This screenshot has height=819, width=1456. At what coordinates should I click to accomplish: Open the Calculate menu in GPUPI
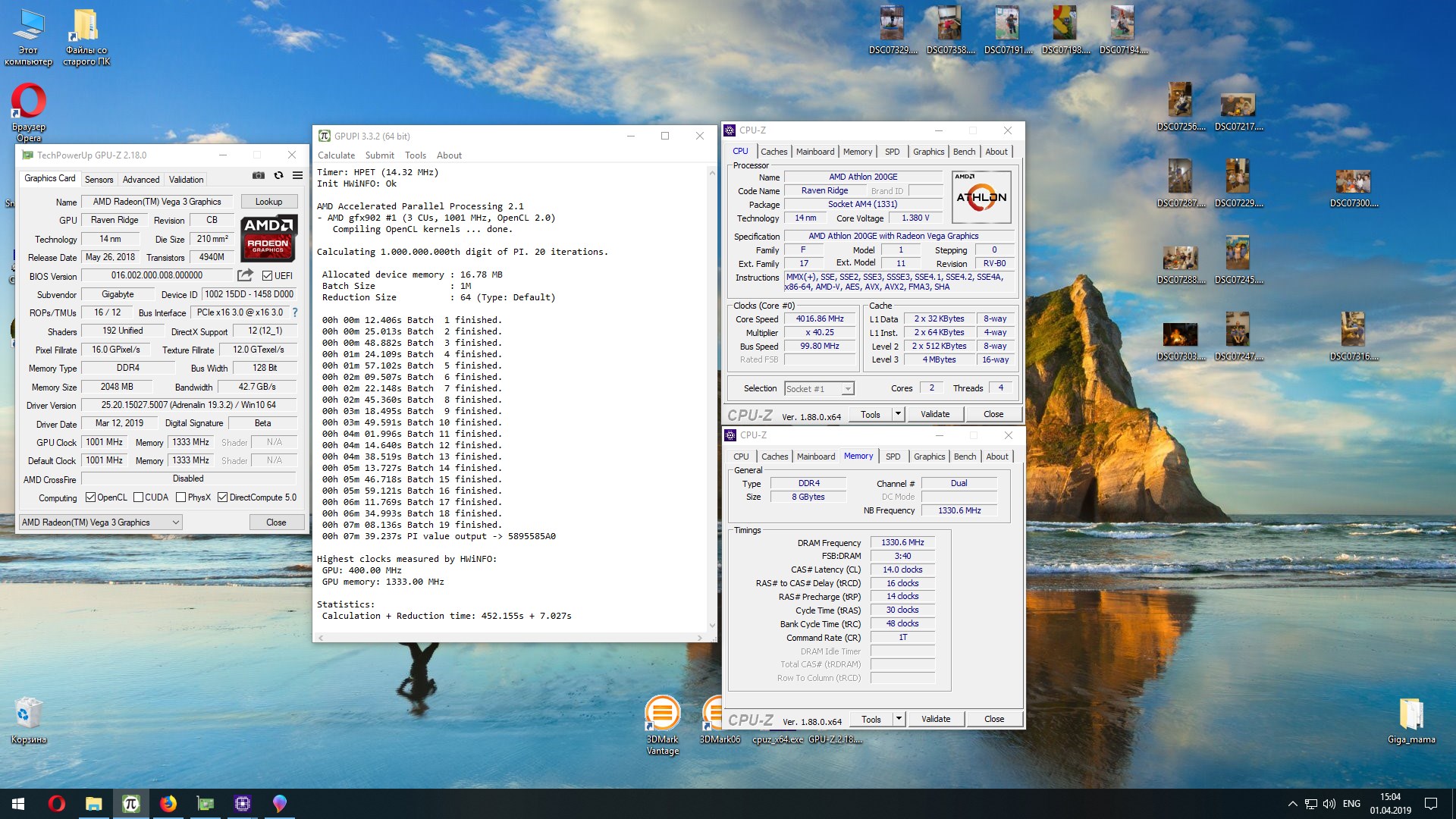pyautogui.click(x=336, y=155)
